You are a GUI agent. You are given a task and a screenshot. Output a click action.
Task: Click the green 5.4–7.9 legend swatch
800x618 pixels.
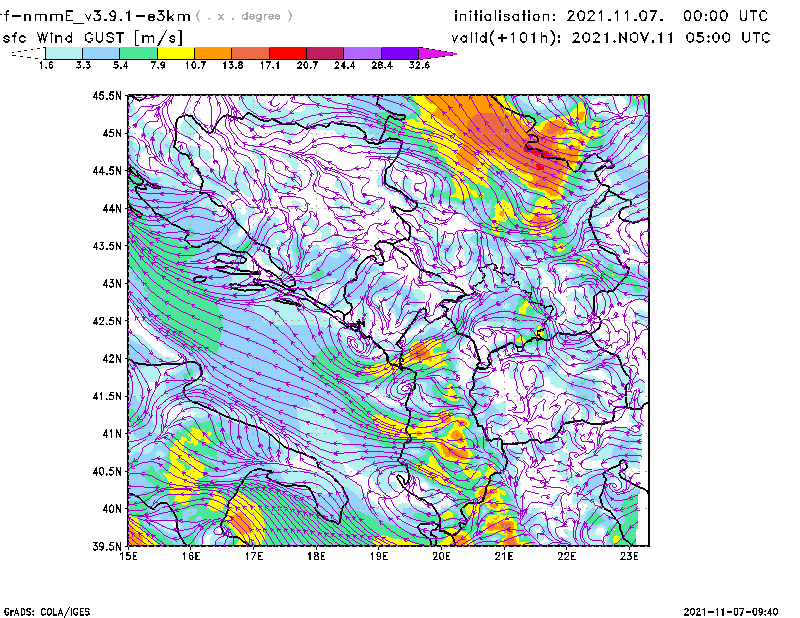138,53
